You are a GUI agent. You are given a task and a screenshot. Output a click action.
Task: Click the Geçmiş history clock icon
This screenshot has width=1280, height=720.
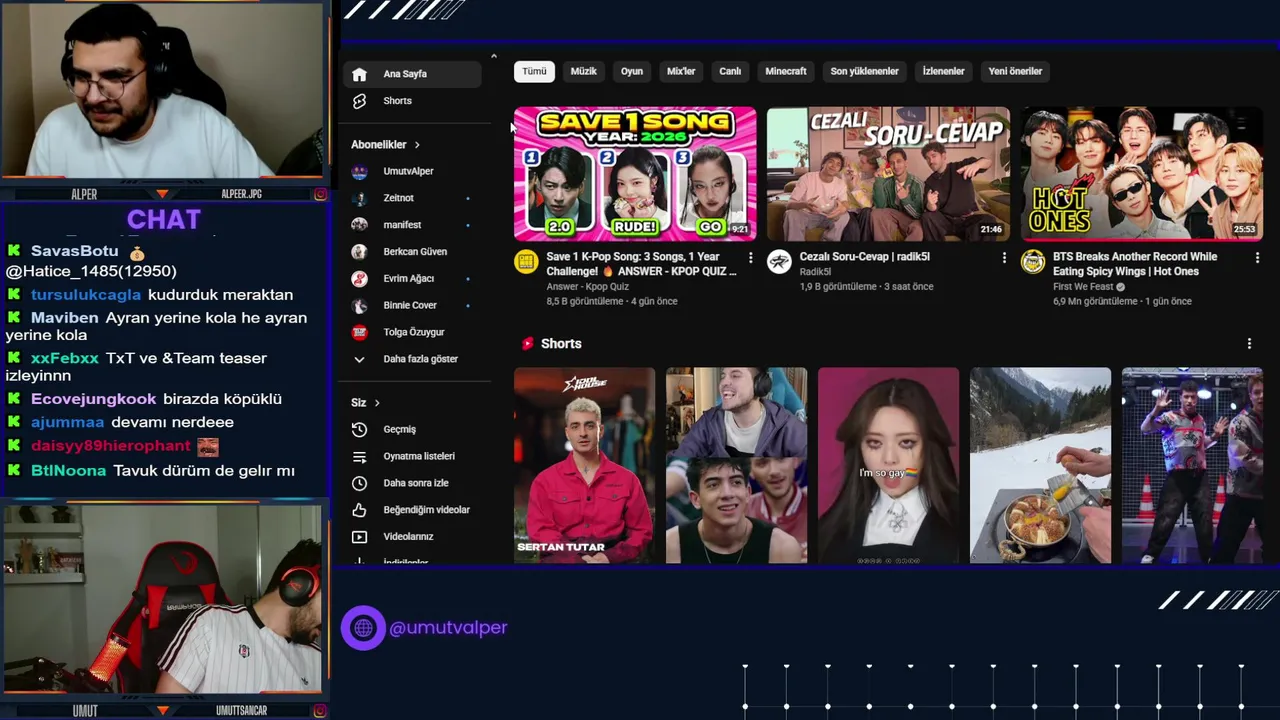[360, 429]
